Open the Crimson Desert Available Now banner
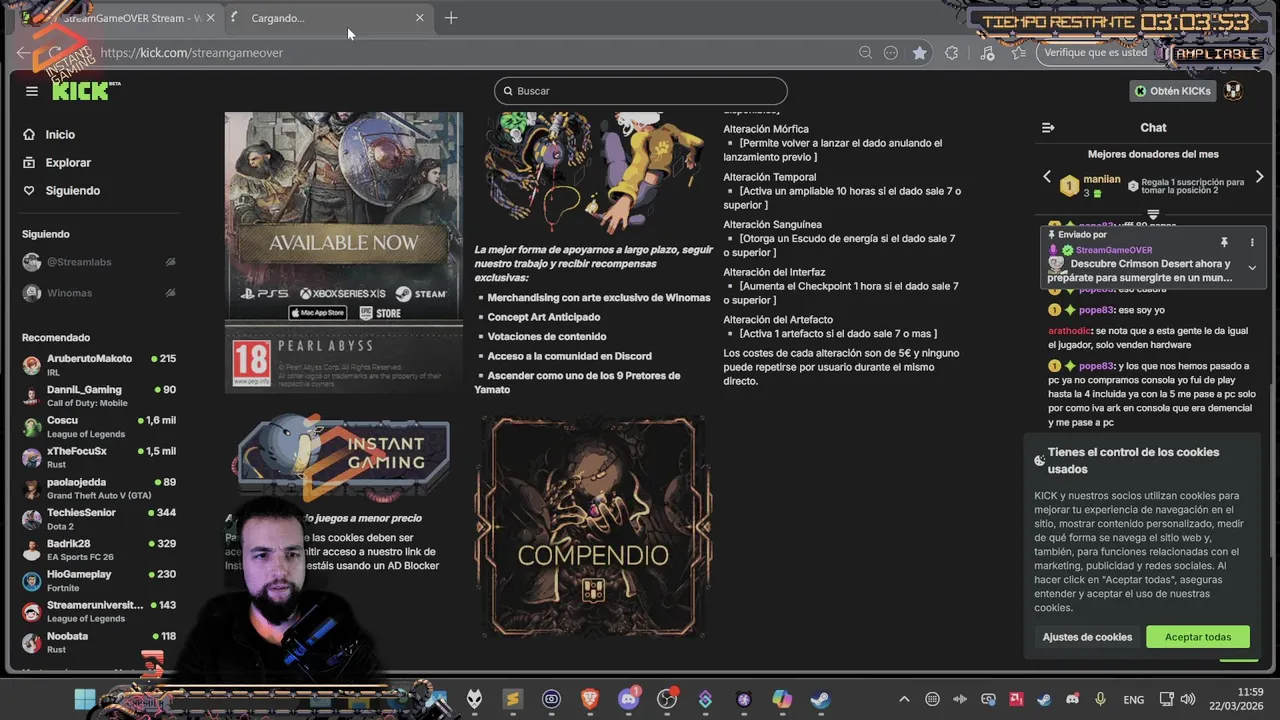 pos(344,252)
